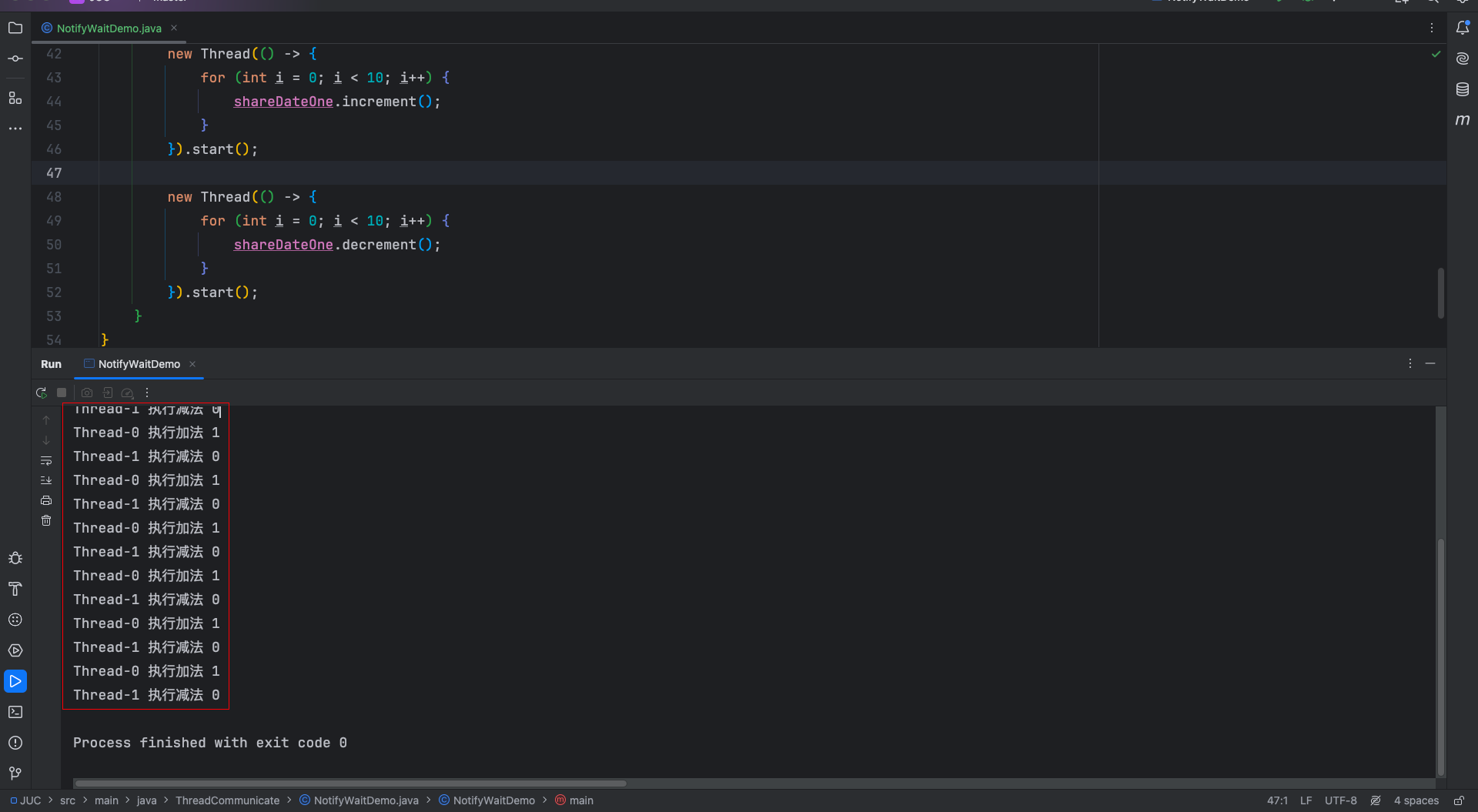The image size is (1478, 812).
Task: Open the Database tool window
Action: point(1463,89)
